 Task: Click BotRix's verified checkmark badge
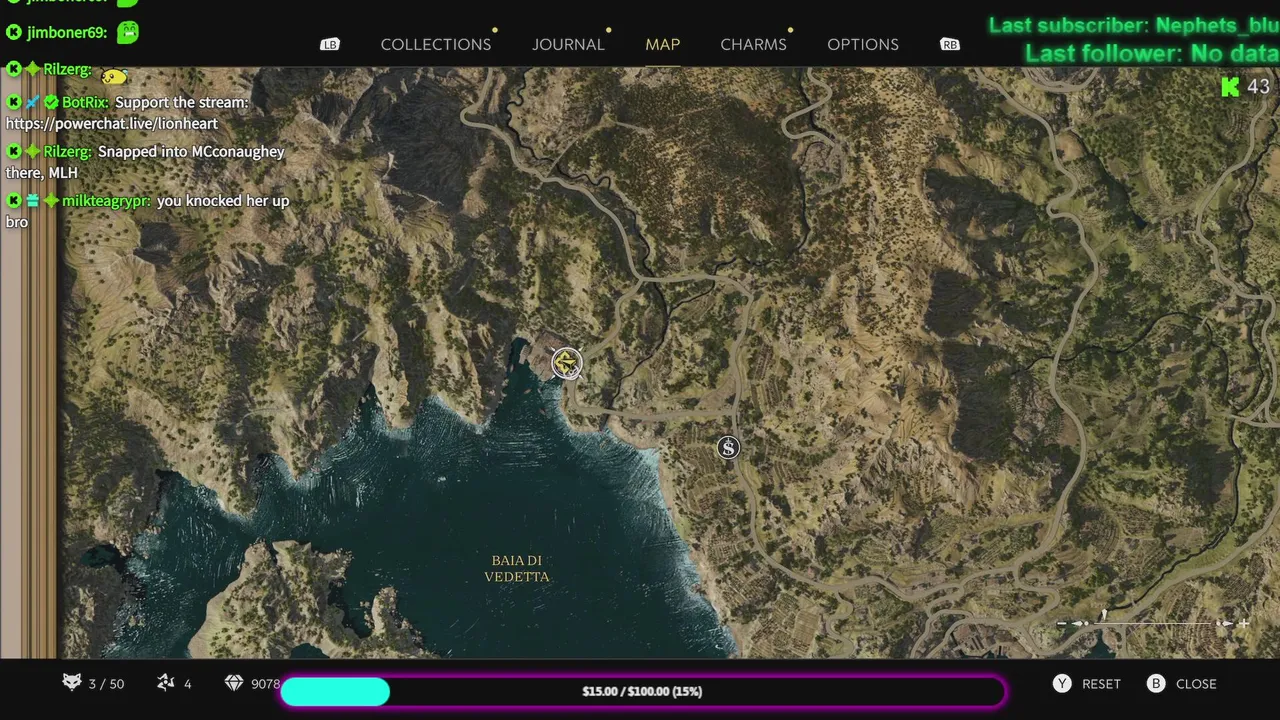51,102
